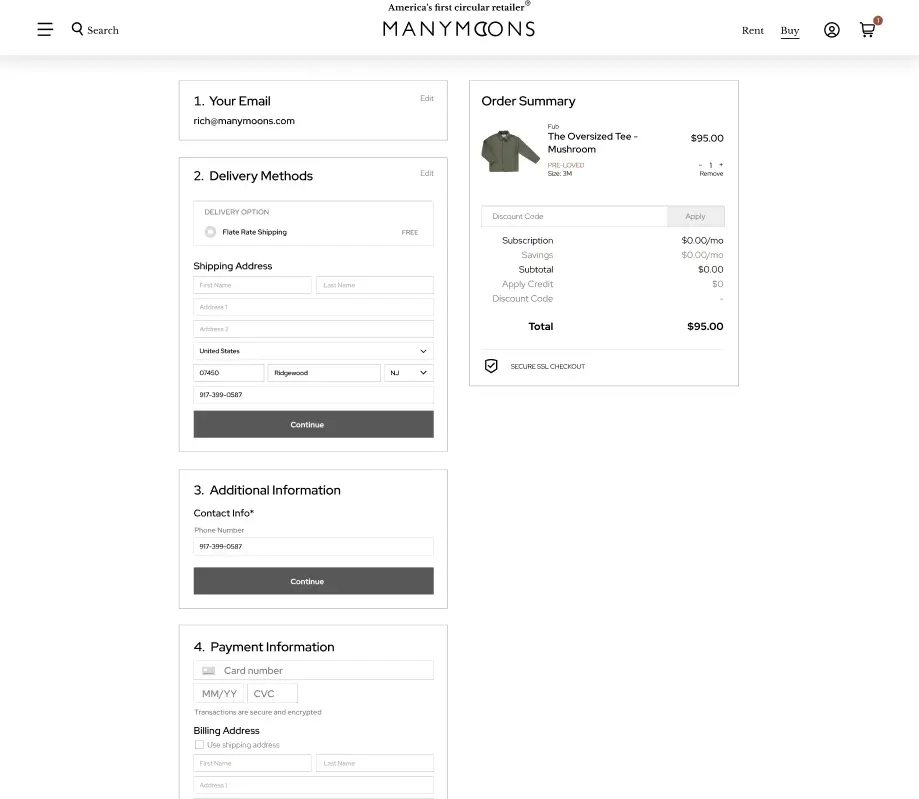Increase item quantity with plus sign

click(721, 164)
